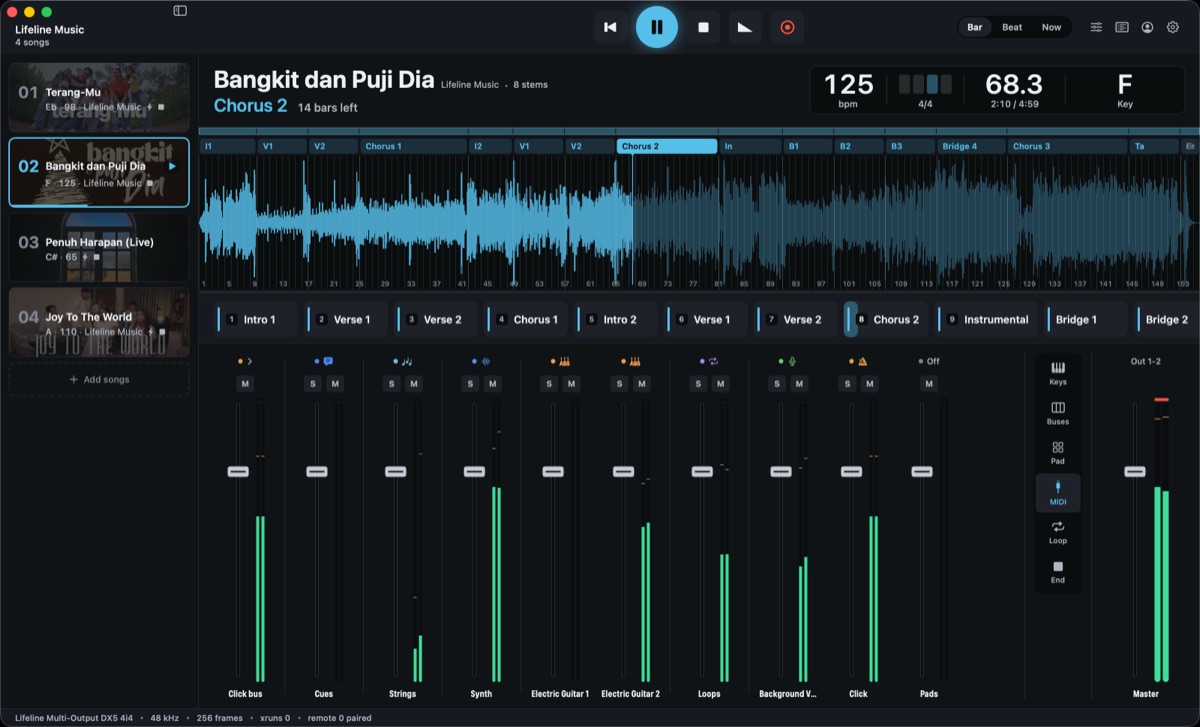Select Joy To The World song thumbnail

click(99, 323)
